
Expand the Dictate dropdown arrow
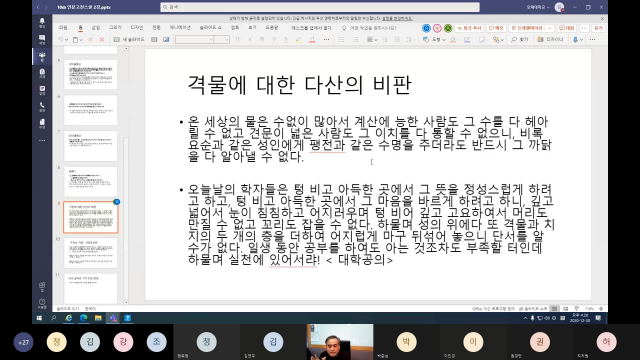[582, 40]
